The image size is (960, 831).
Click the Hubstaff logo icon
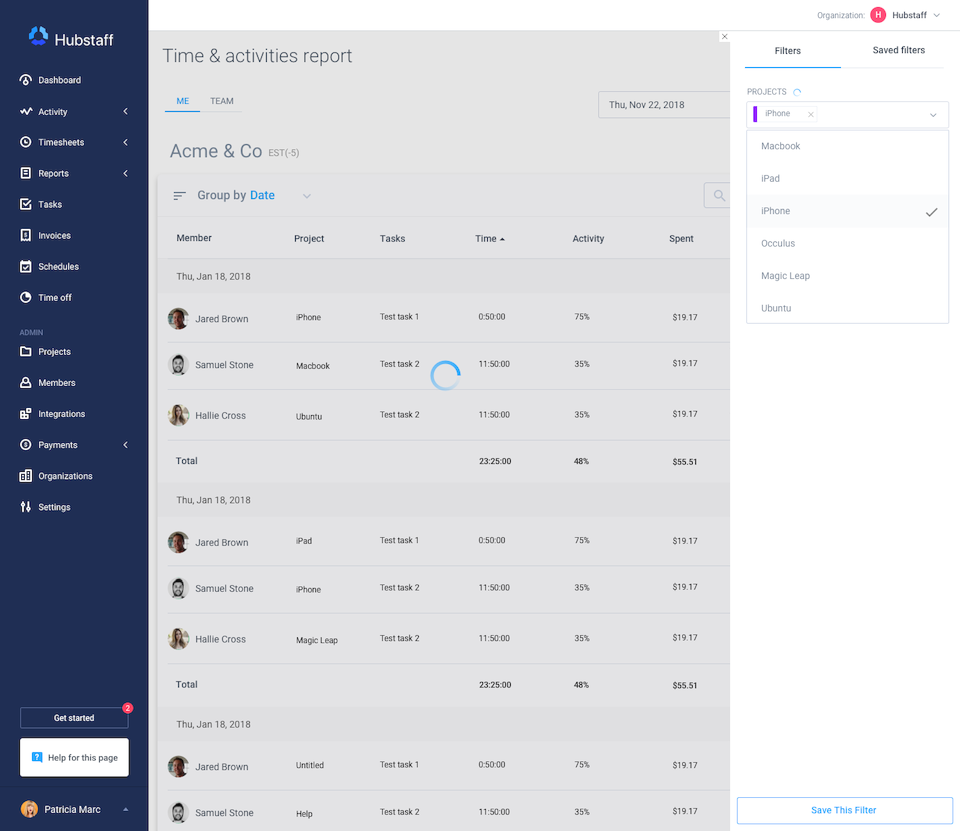coord(38,37)
